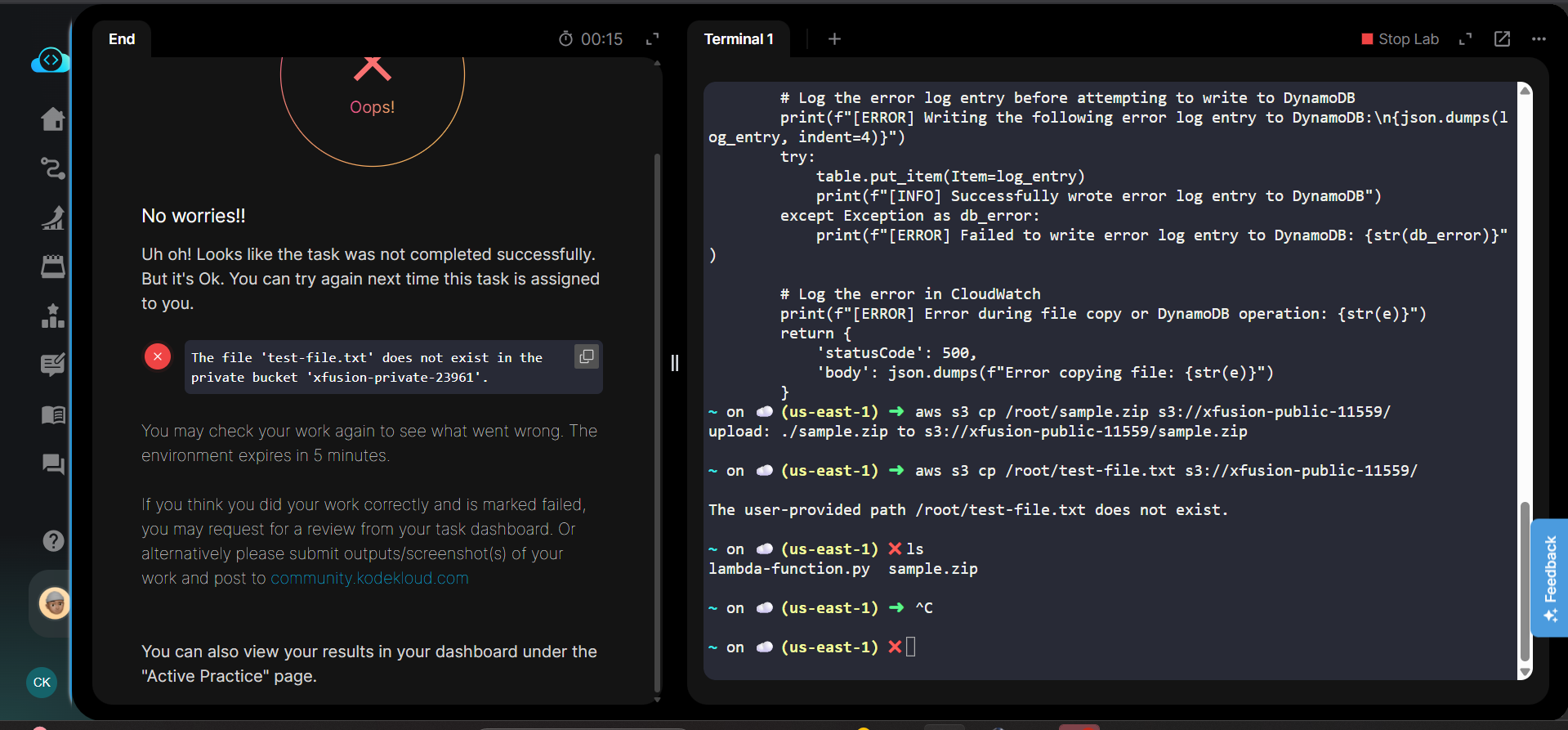Click the KodeKloud cloud logo
The width and height of the screenshot is (1568, 730).
pyautogui.click(x=50, y=60)
